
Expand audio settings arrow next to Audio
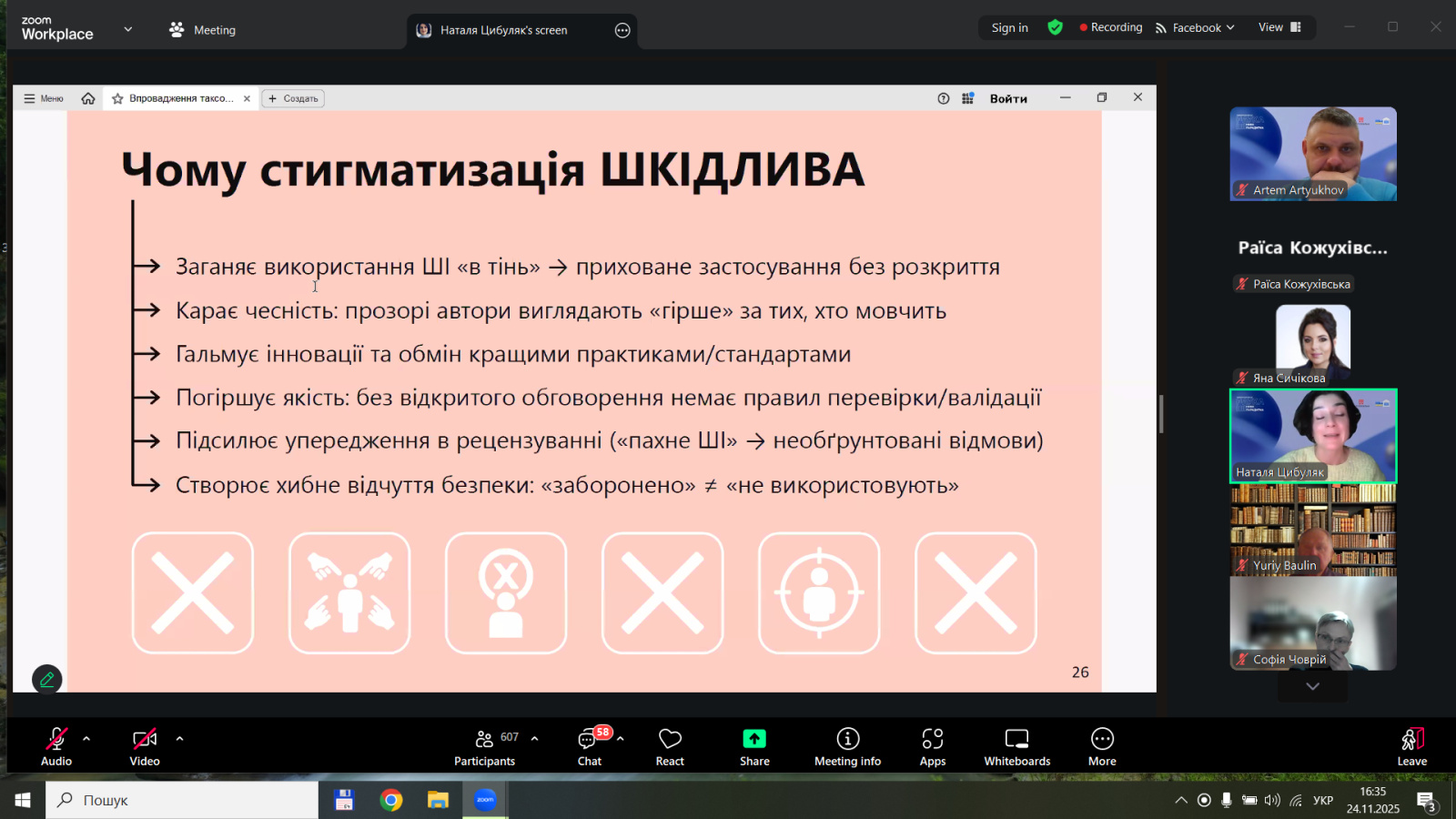point(86,739)
